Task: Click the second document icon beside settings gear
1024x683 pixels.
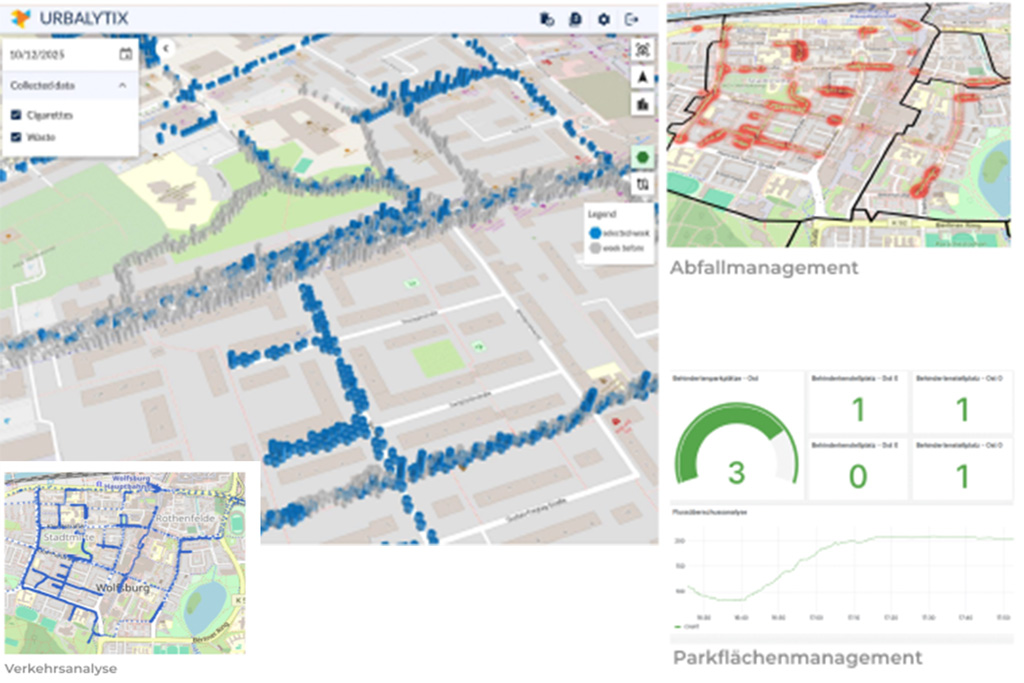Action: (x=575, y=19)
